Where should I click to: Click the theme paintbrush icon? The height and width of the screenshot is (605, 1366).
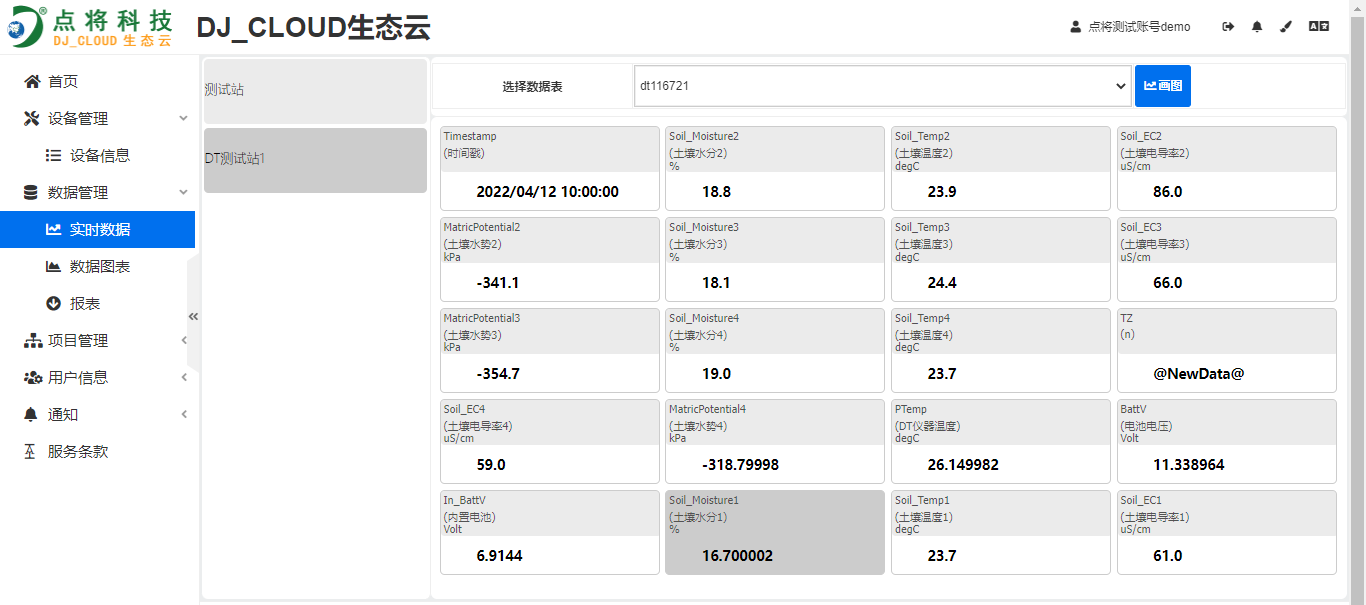point(1287,27)
